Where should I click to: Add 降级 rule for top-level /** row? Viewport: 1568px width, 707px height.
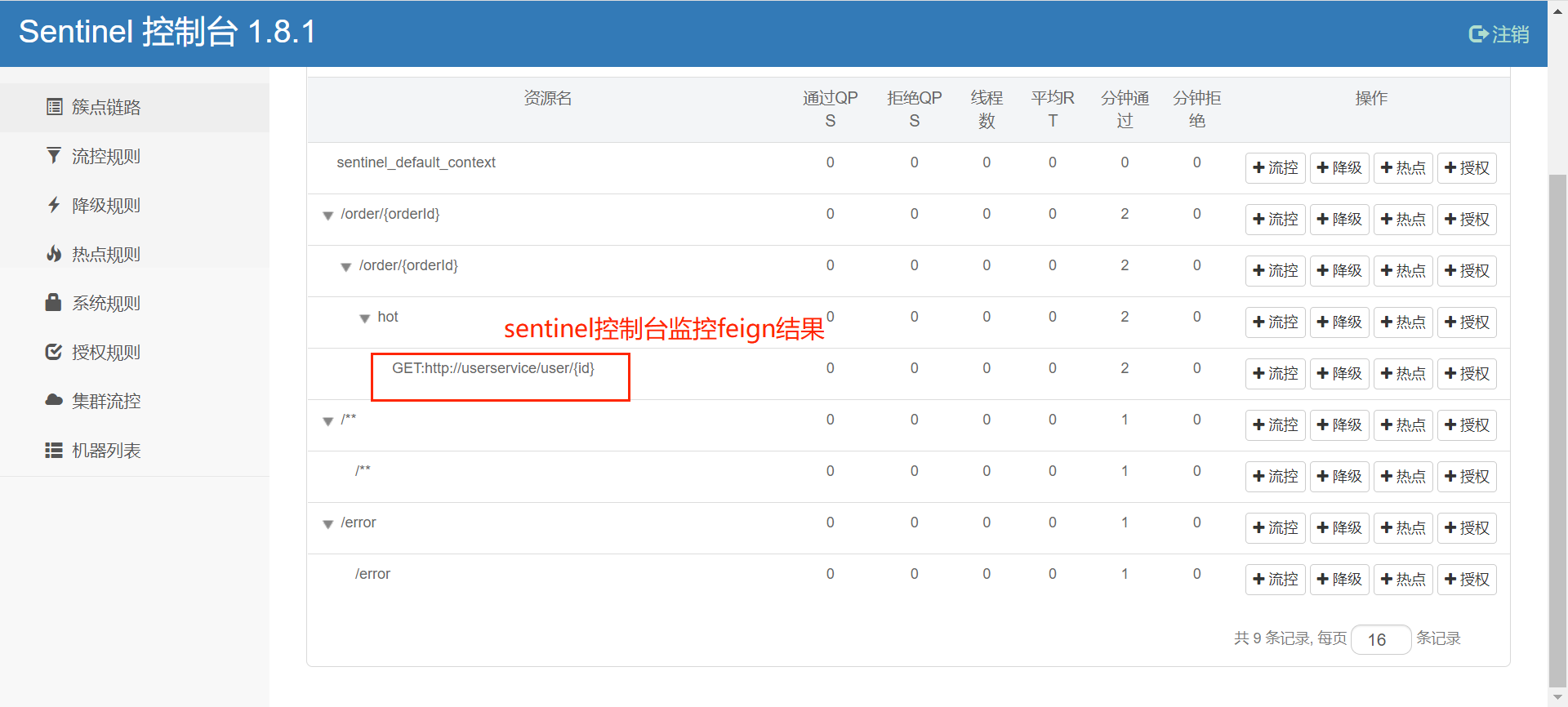tap(1339, 425)
